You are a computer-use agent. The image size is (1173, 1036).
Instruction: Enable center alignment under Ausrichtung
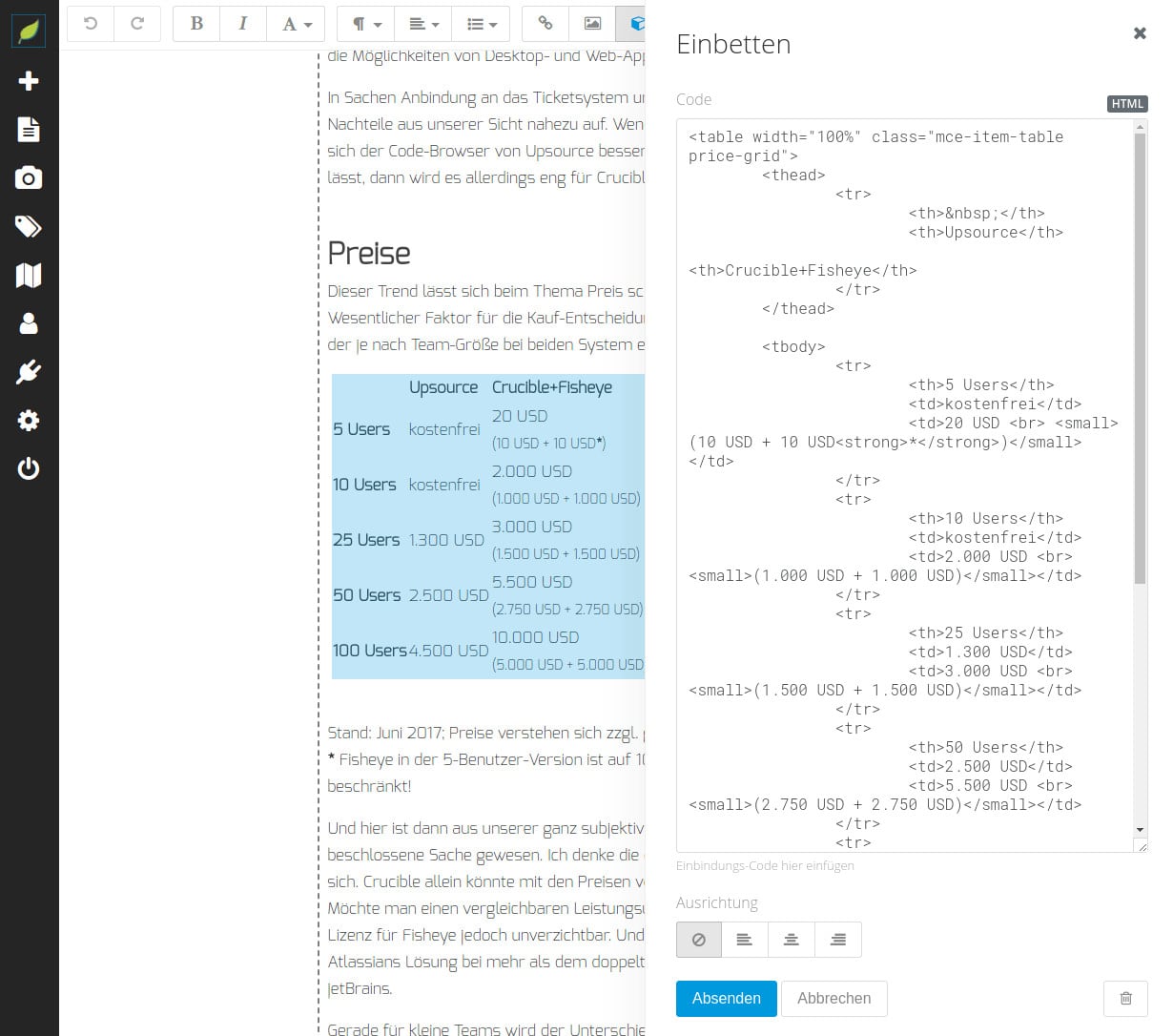791,940
